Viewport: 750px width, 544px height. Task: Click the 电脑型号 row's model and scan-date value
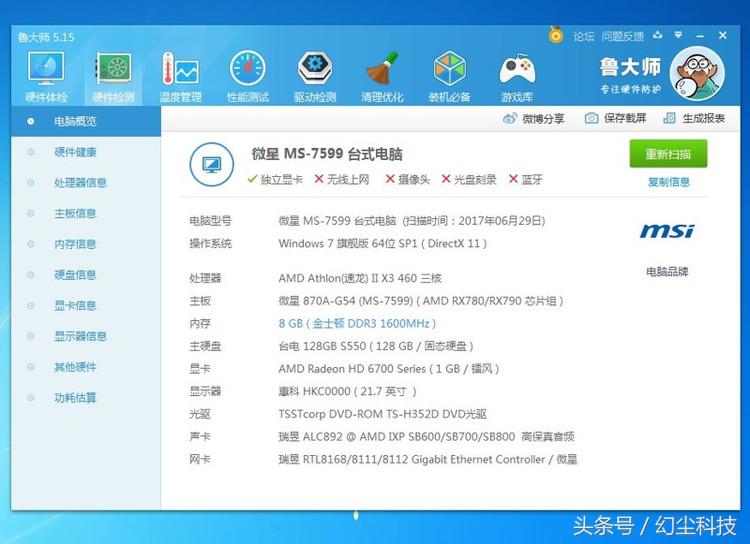pyautogui.click(x=412, y=221)
